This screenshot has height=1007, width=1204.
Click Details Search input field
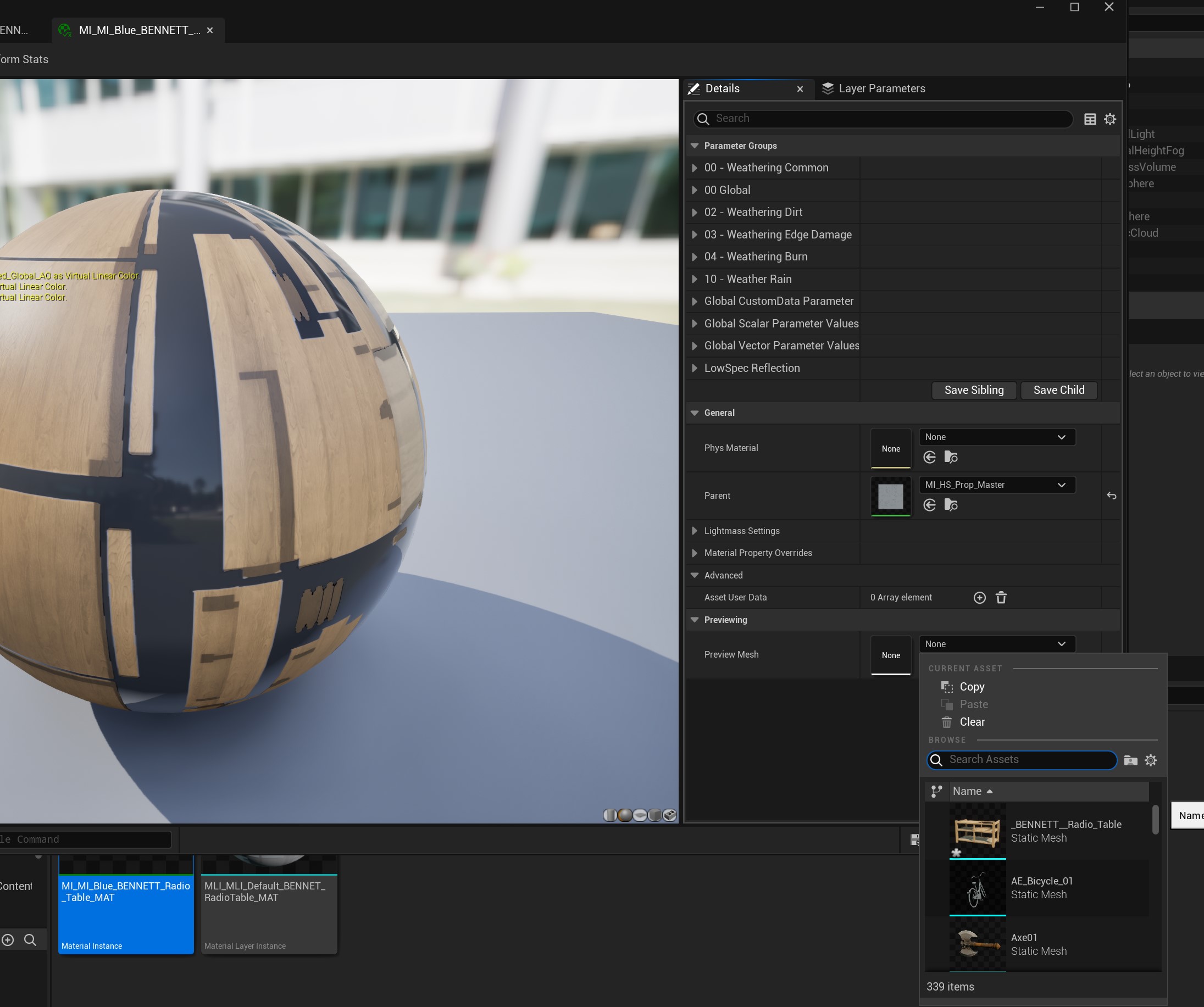point(883,119)
